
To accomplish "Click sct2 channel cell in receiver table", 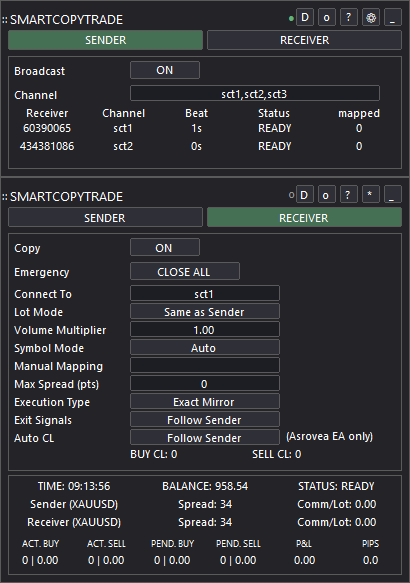I will 123,146.
